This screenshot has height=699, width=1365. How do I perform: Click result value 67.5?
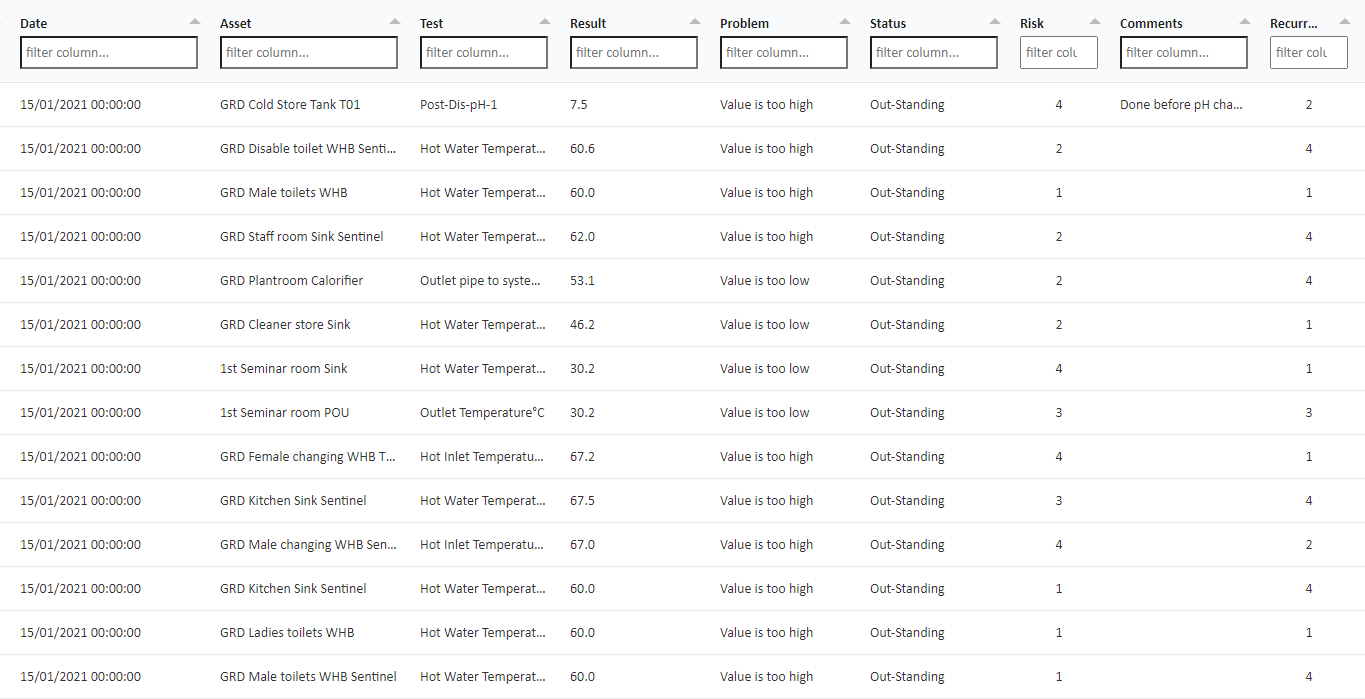pyautogui.click(x=582, y=500)
